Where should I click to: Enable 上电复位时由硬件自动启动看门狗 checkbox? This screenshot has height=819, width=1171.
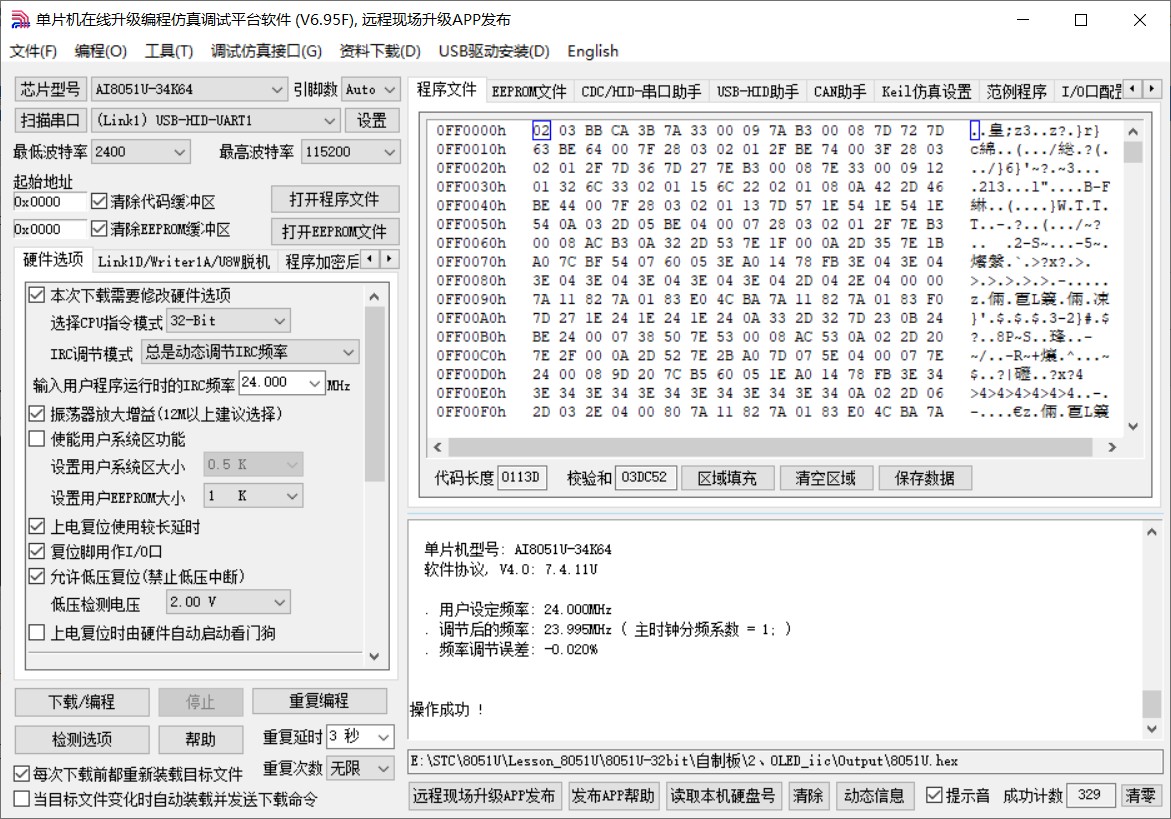[x=37, y=633]
